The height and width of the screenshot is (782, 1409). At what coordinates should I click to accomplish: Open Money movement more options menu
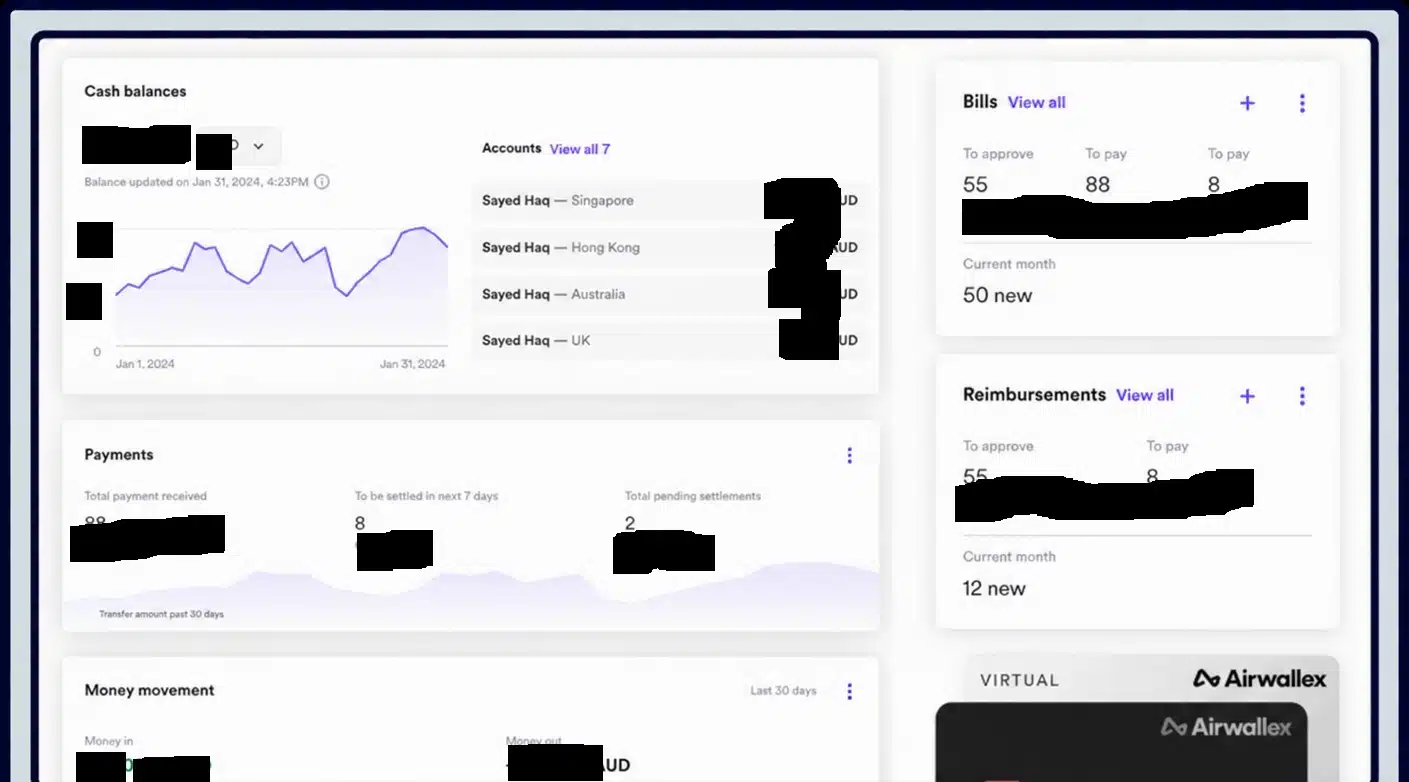tap(849, 691)
